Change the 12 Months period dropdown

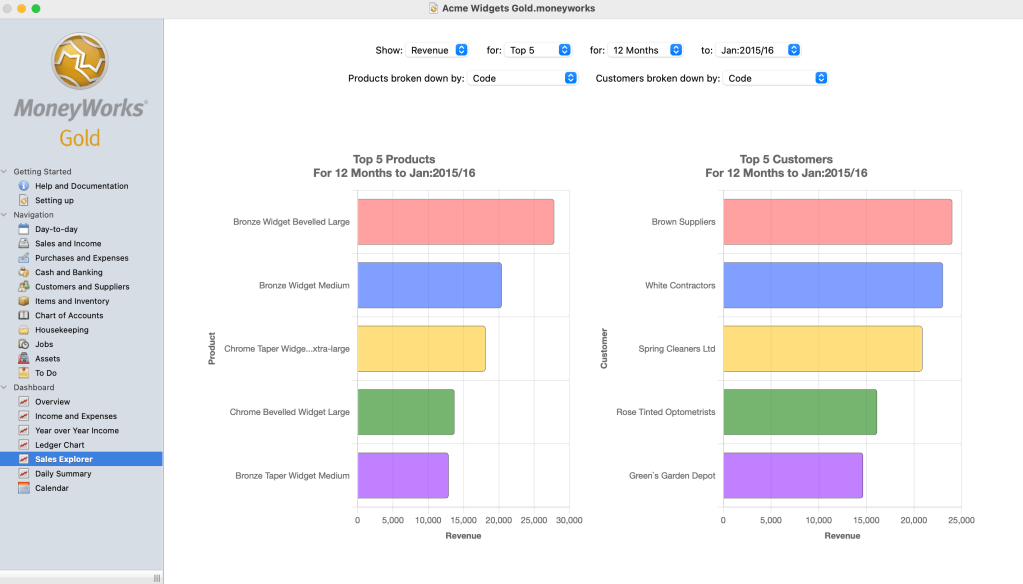point(647,50)
